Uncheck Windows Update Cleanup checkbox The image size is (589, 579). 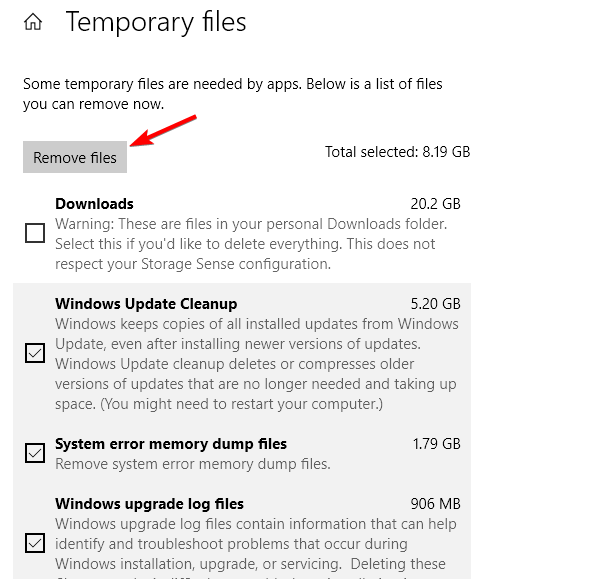(x=35, y=353)
